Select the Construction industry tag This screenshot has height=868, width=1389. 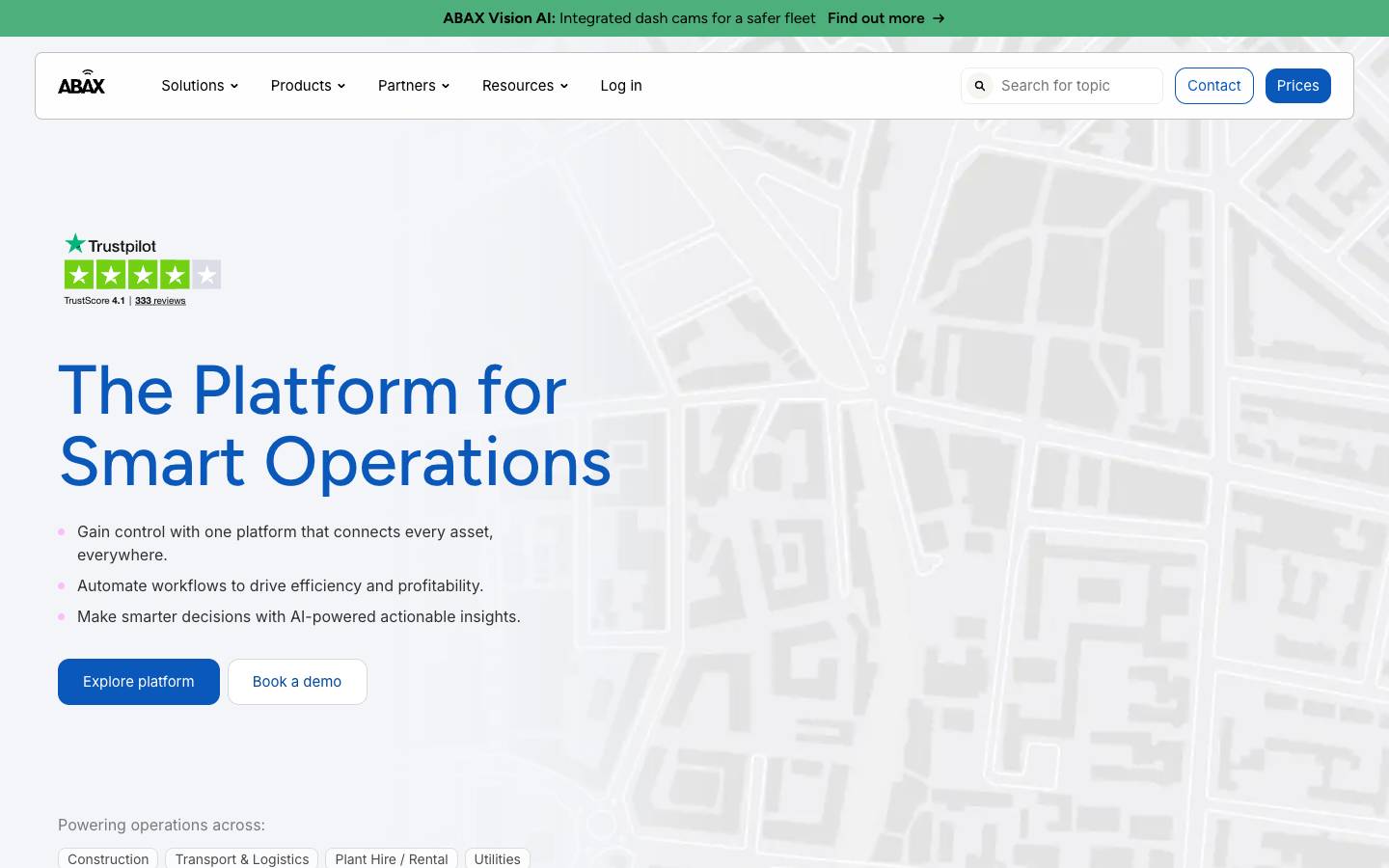click(x=108, y=858)
